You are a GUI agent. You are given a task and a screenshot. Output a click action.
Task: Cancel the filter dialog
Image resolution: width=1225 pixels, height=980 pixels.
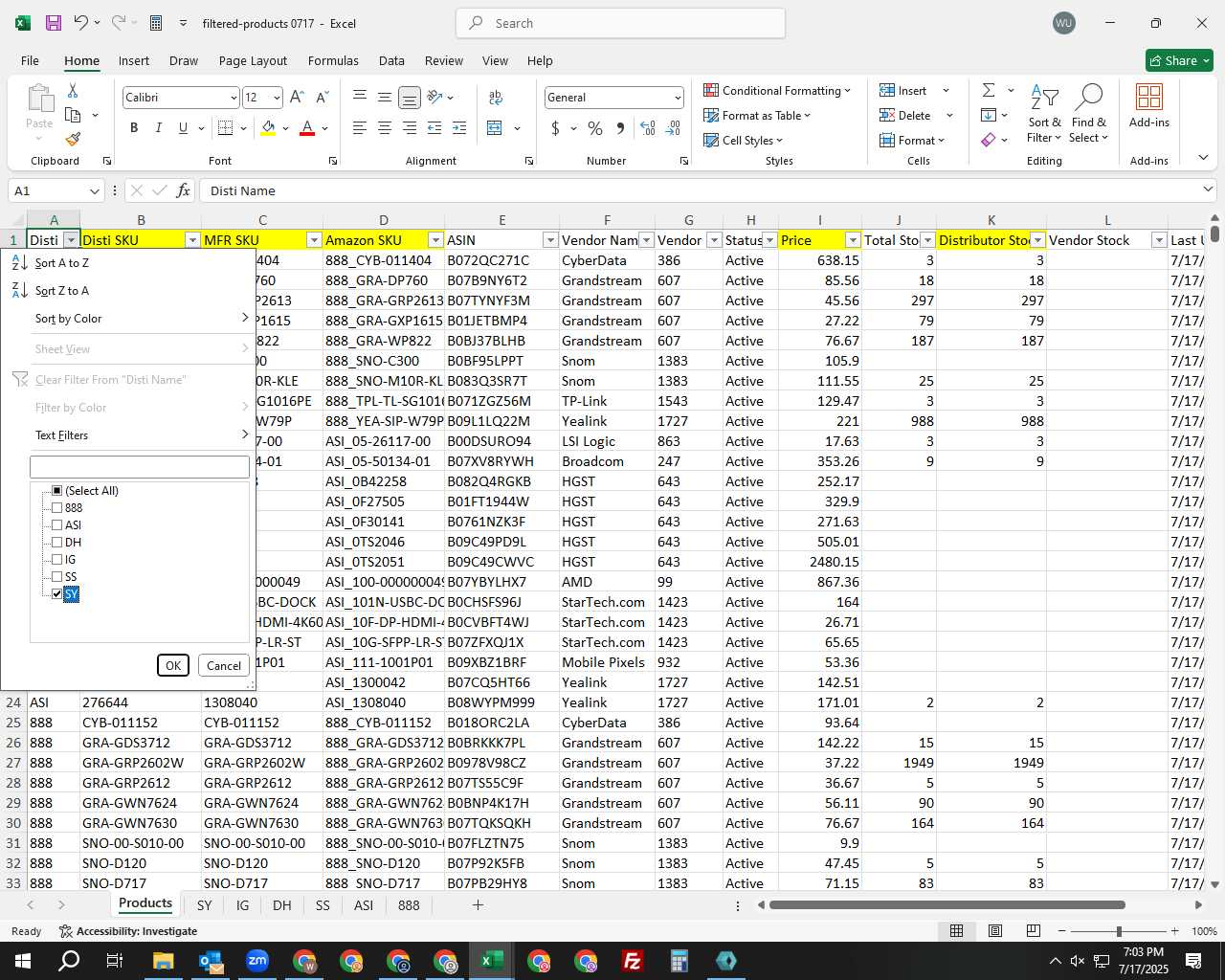224,665
